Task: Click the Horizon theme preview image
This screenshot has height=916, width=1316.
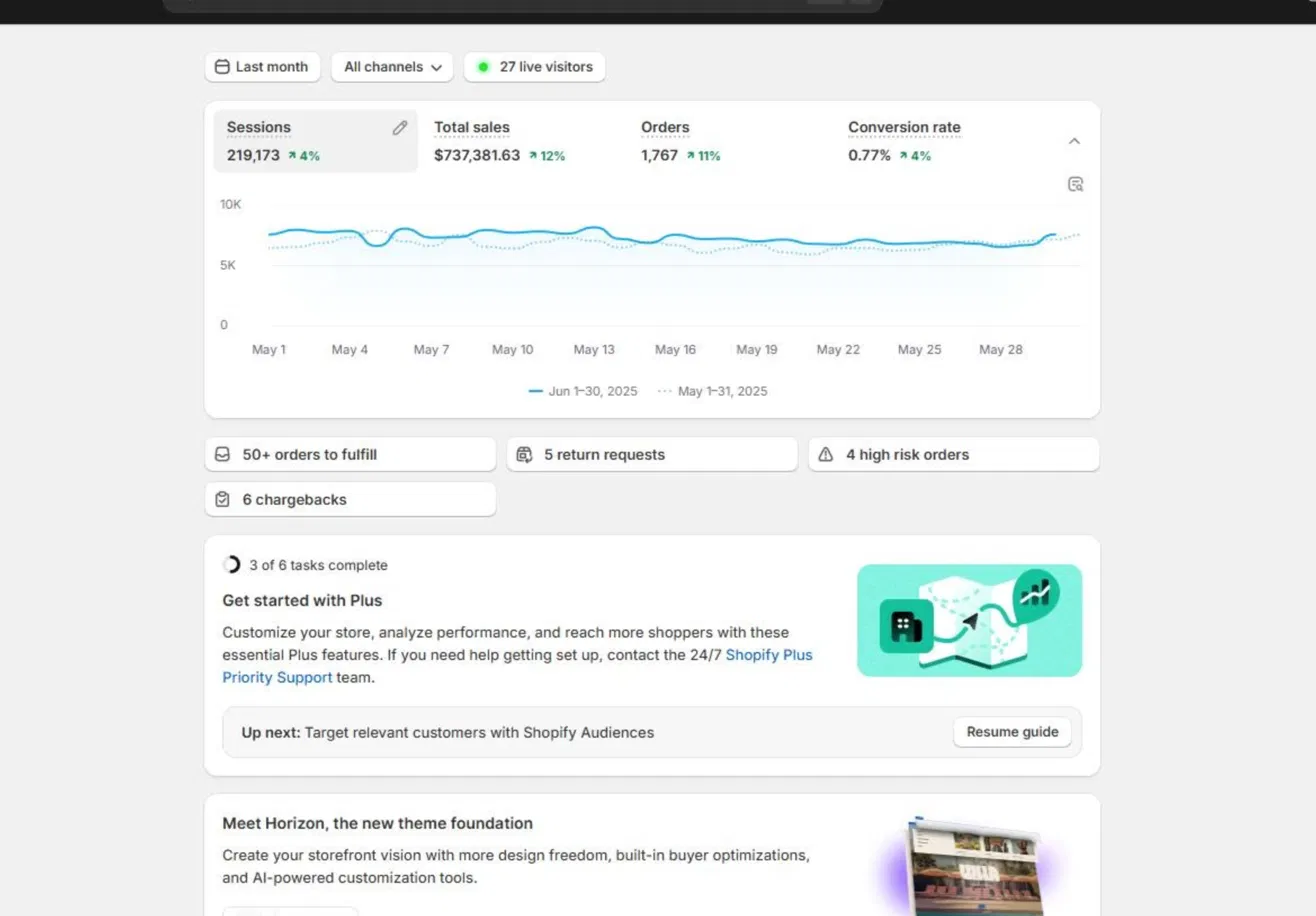Action: 973,866
